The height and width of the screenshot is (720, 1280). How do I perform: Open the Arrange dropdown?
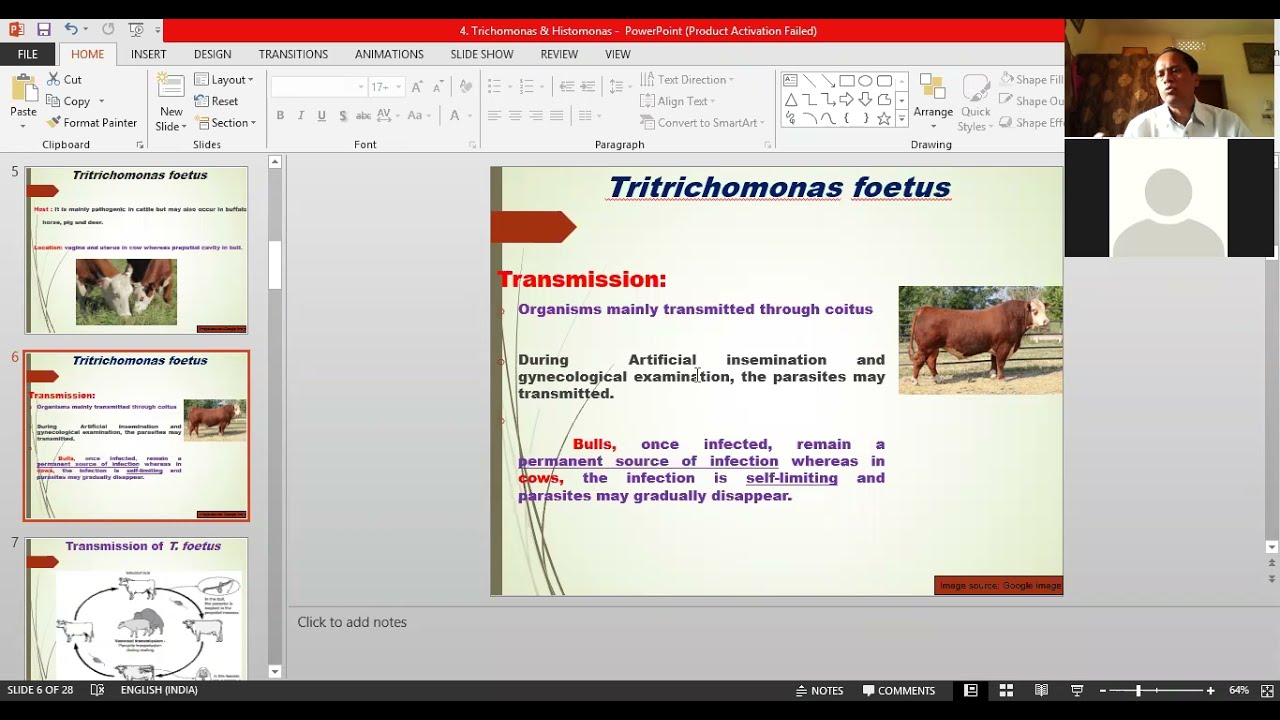tap(933, 102)
